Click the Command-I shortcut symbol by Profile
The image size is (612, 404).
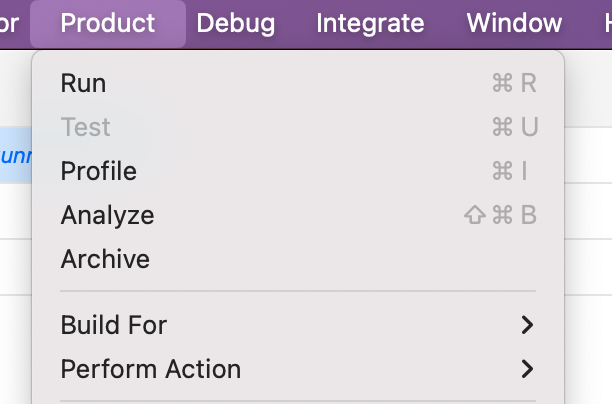(509, 171)
